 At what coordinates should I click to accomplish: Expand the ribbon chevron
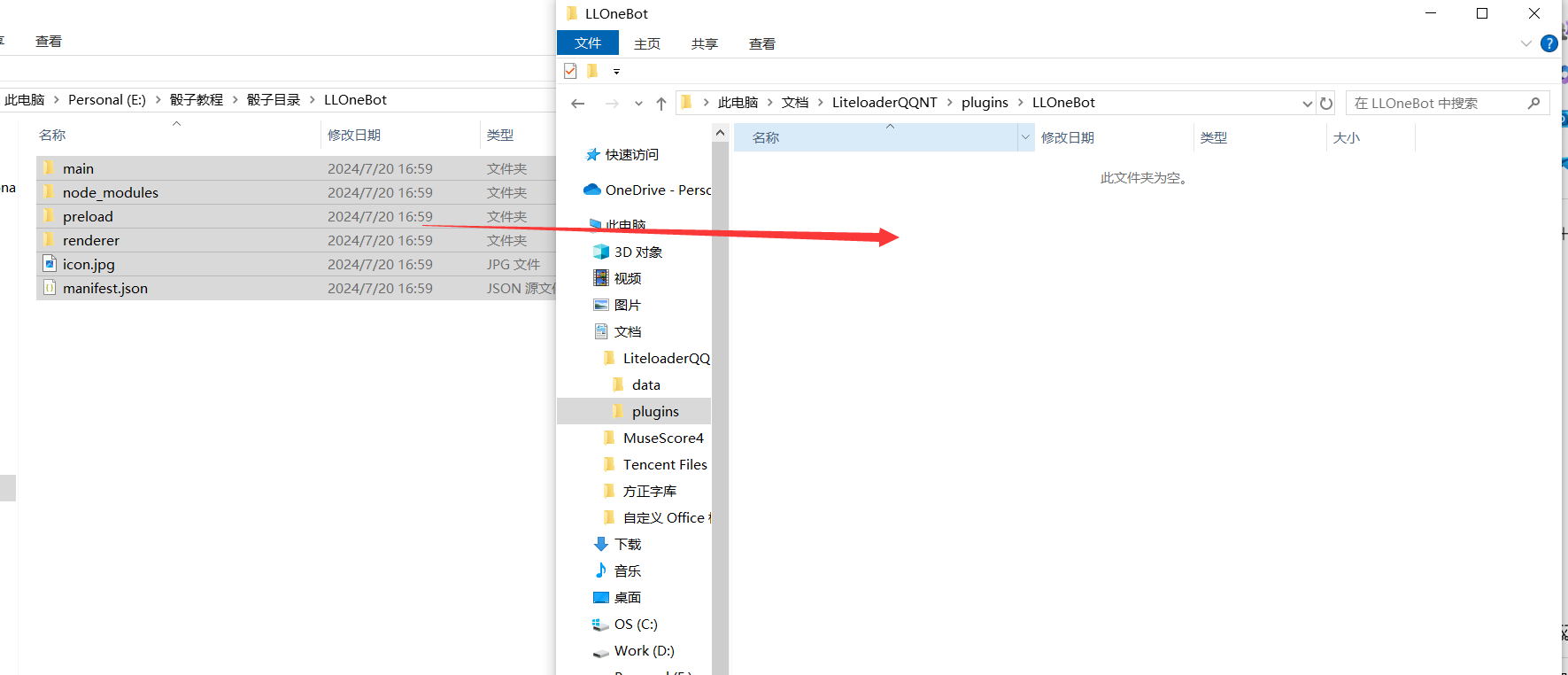pos(1526,43)
